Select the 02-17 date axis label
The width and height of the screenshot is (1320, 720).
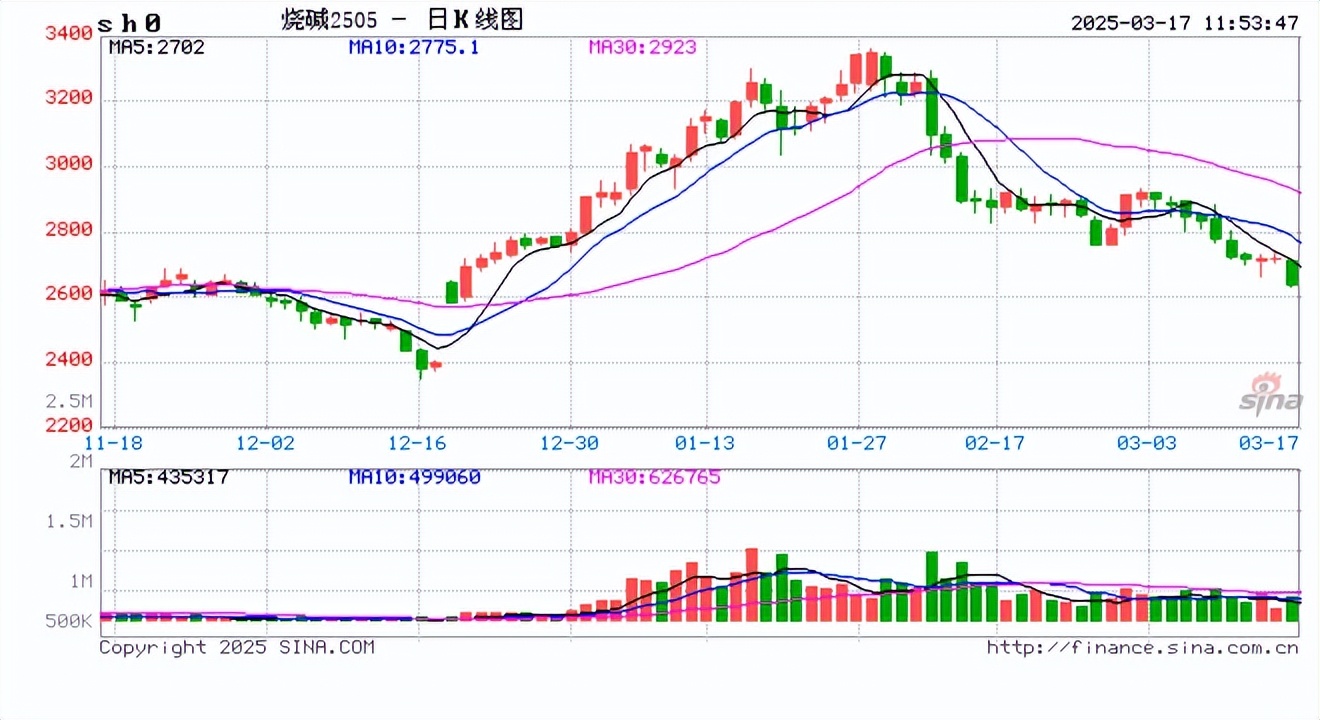click(995, 442)
